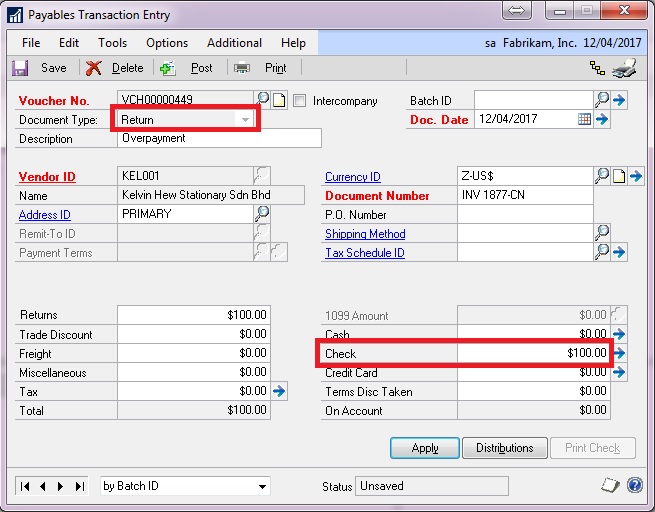Go to the last record

click(x=79, y=486)
